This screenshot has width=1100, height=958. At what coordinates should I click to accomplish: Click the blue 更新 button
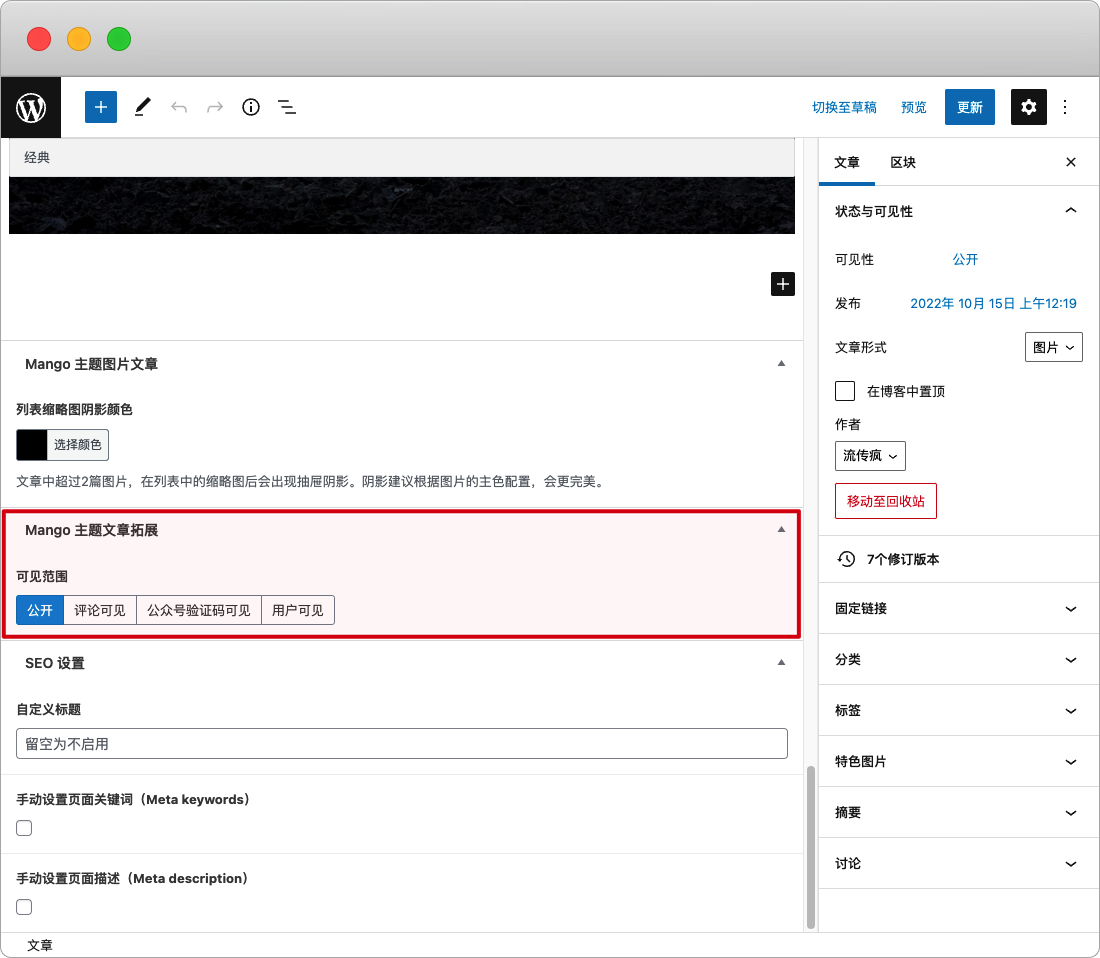(x=970, y=107)
